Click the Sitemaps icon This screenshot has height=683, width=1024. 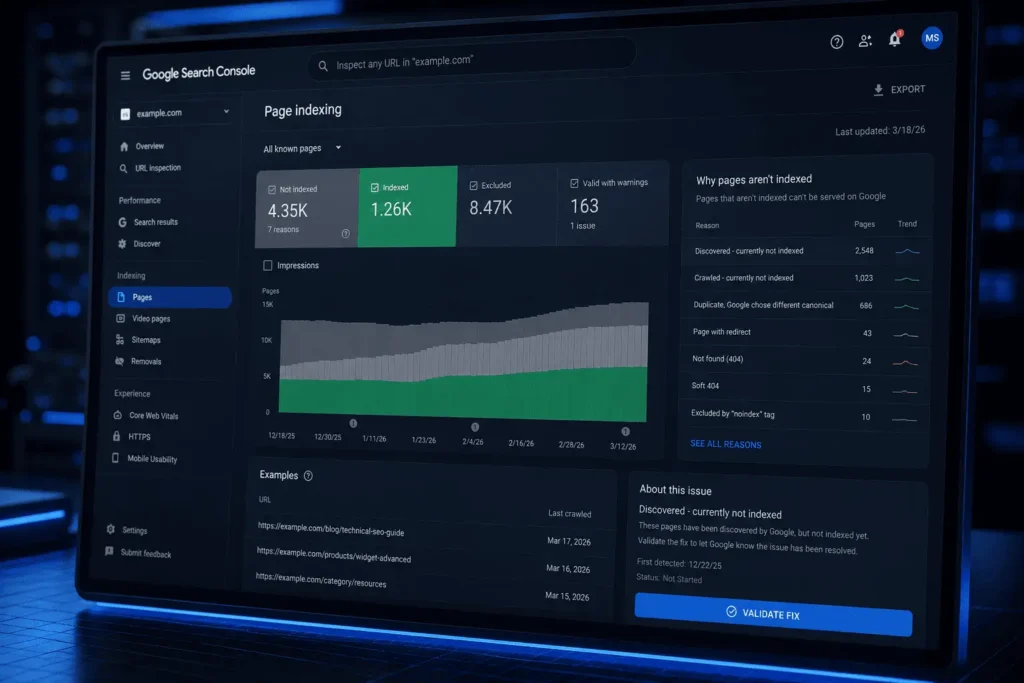120,340
